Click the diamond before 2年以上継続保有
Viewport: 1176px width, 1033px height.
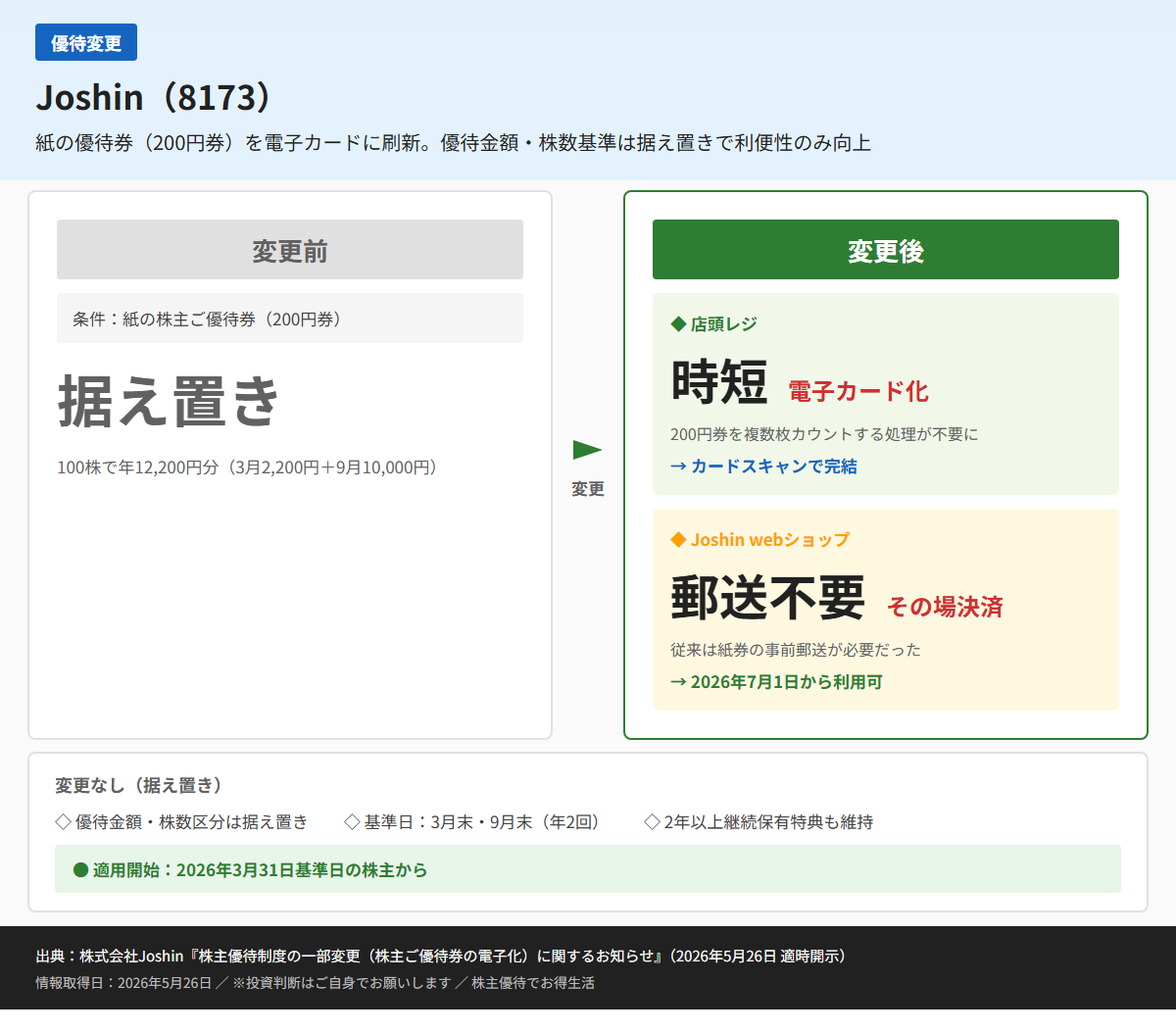tap(652, 822)
